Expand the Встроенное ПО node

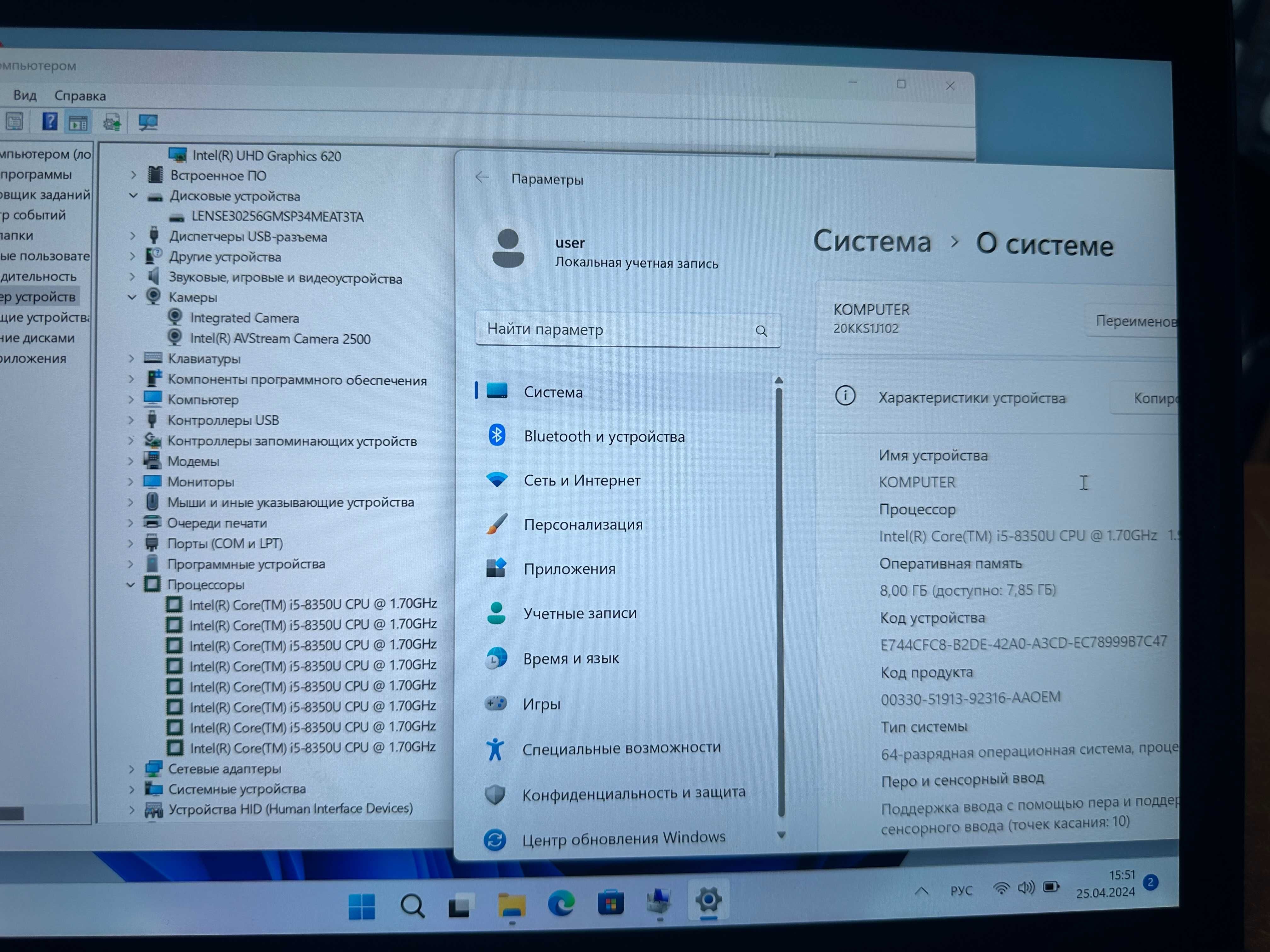click(x=133, y=174)
